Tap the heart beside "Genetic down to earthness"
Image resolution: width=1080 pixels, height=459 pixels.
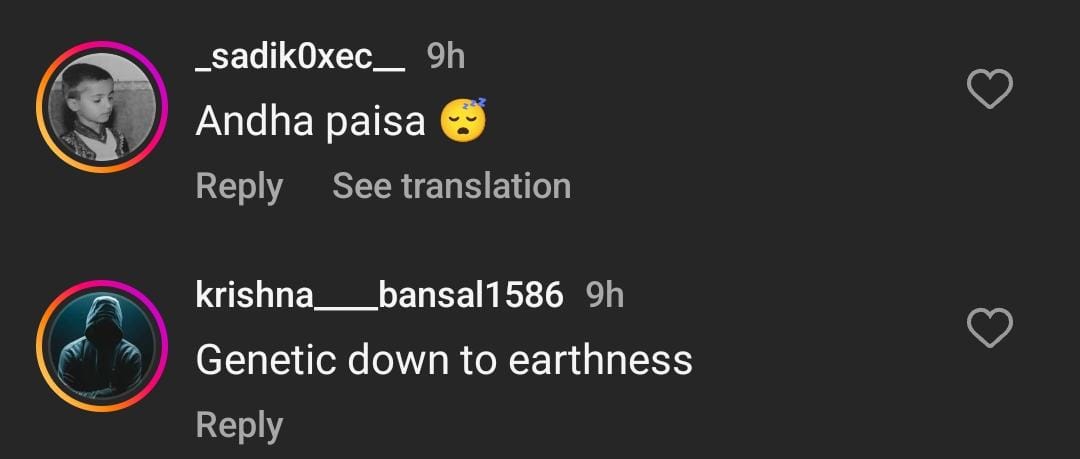click(991, 328)
